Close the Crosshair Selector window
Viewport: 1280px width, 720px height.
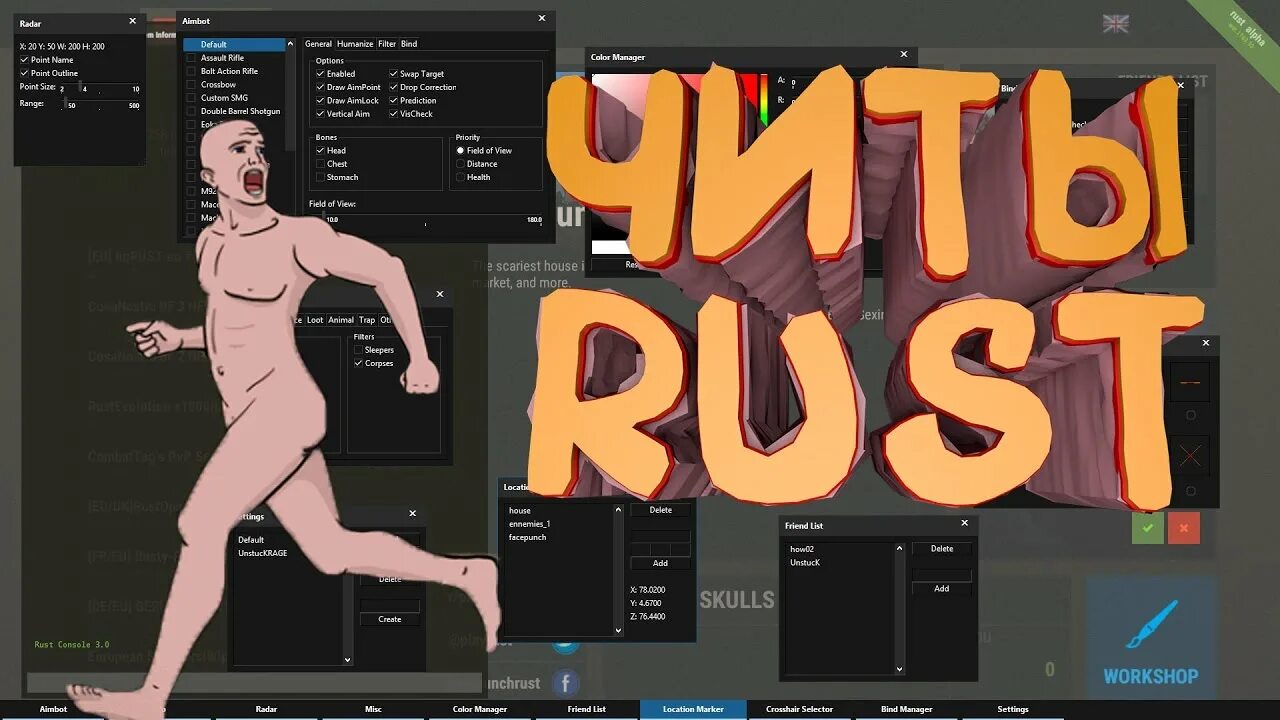[1205, 343]
